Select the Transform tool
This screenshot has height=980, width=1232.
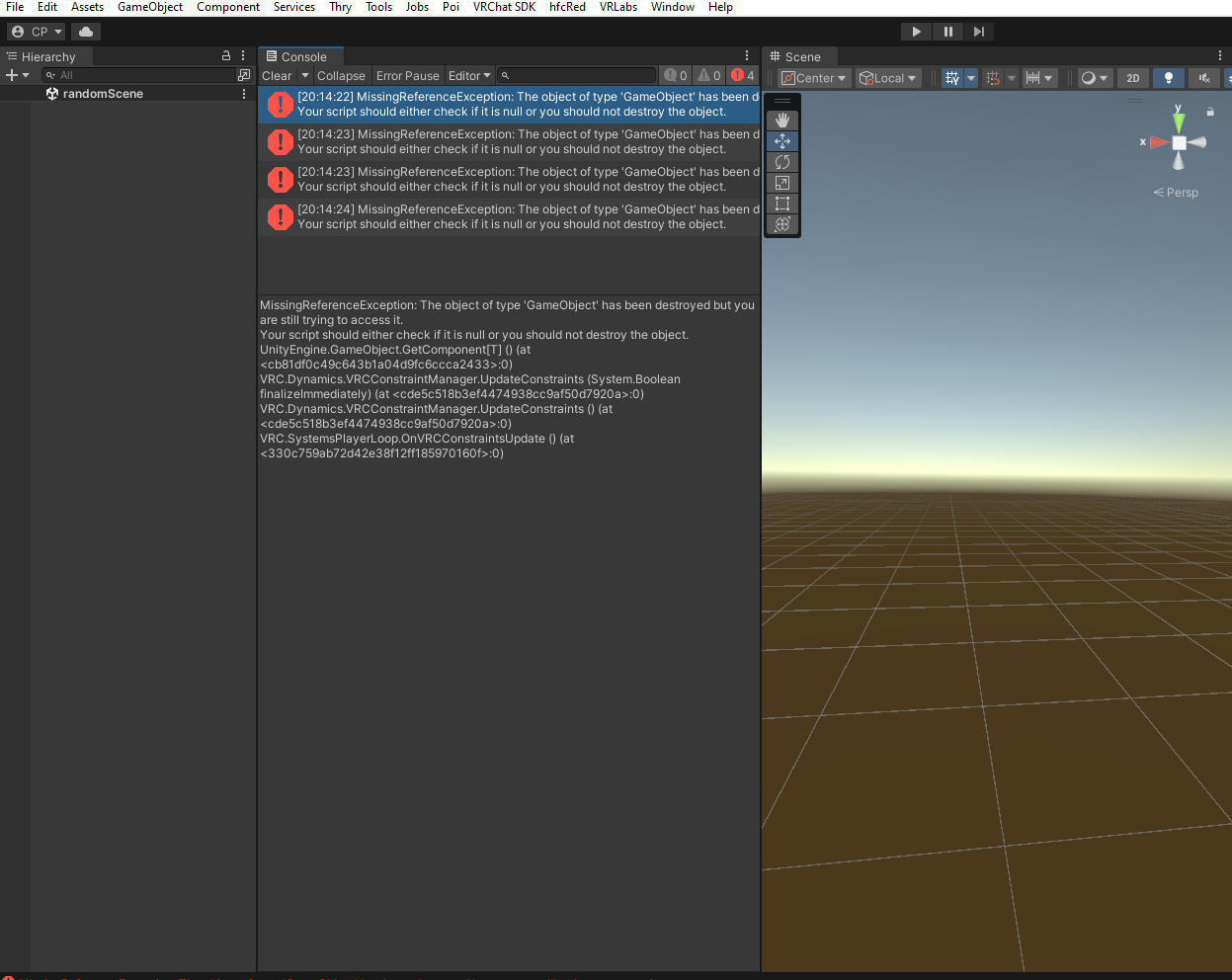click(782, 224)
